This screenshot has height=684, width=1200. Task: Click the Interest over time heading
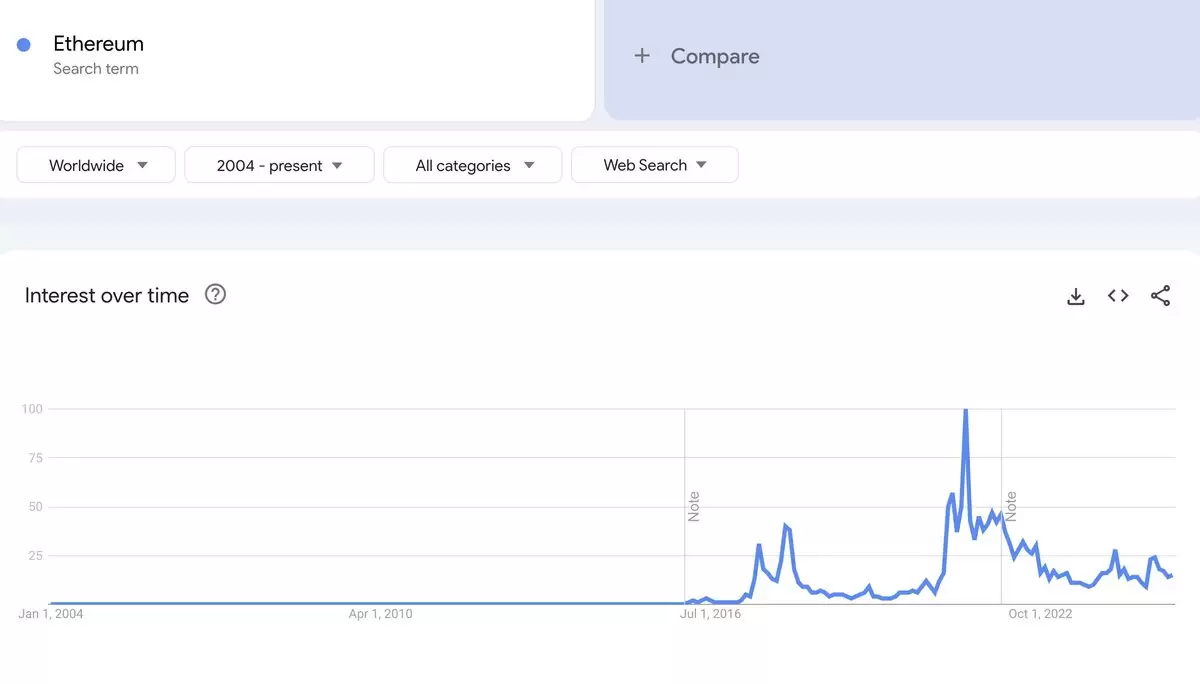(x=107, y=295)
